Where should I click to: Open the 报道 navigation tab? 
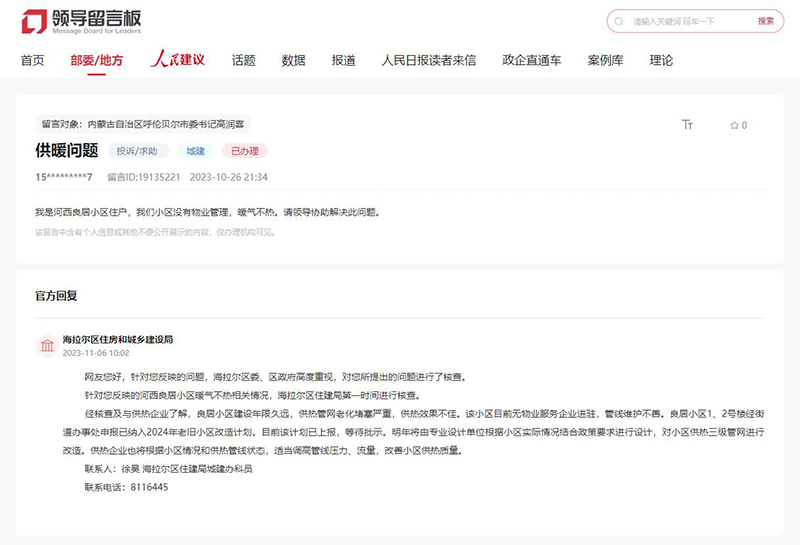click(344, 61)
